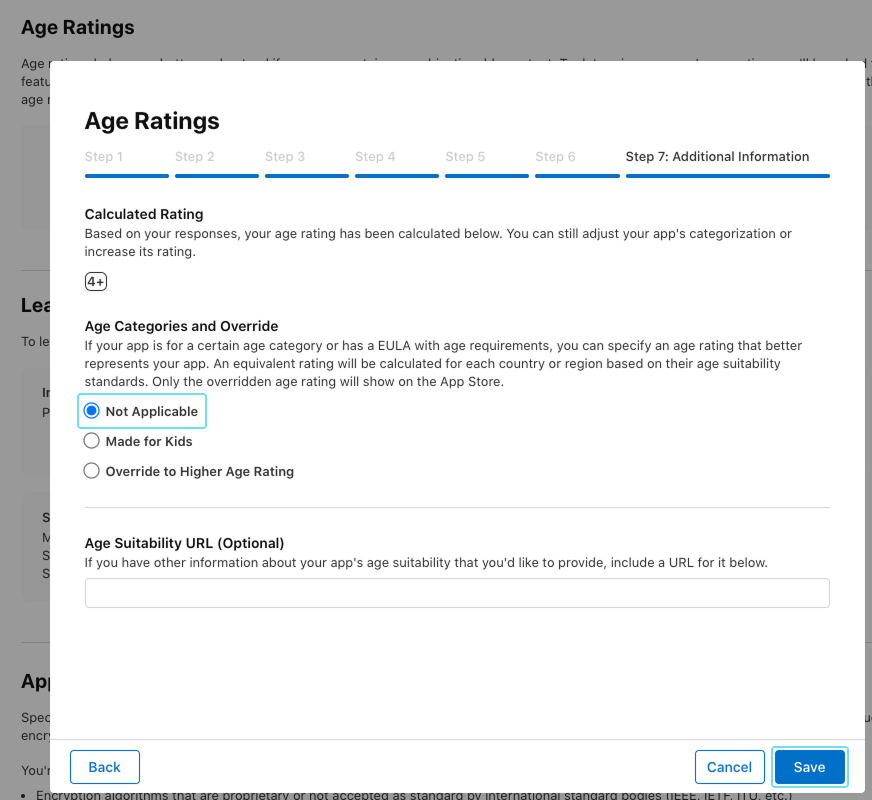This screenshot has width=872, height=800.
Task: Return to the Step 6 tab
Action: pyautogui.click(x=577, y=163)
